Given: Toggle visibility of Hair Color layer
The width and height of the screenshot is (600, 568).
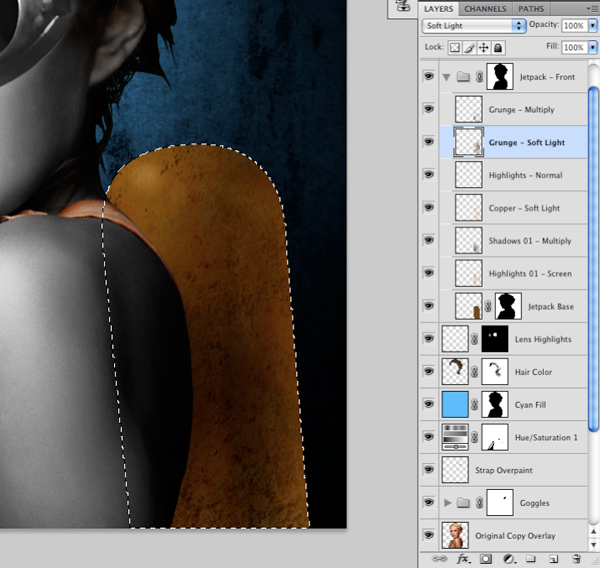Looking at the screenshot, I should point(429,371).
